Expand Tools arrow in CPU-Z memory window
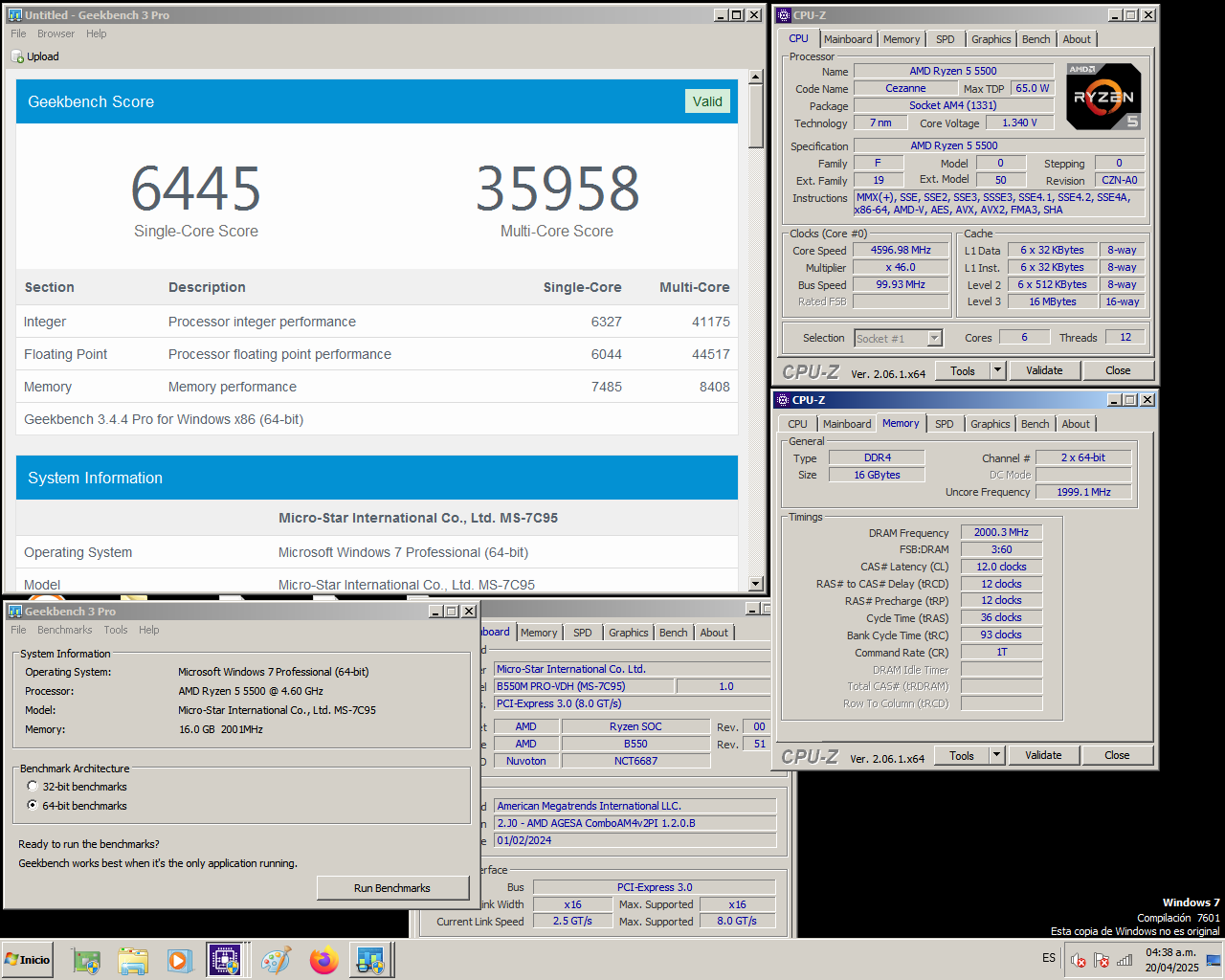 pyautogui.click(x=996, y=755)
